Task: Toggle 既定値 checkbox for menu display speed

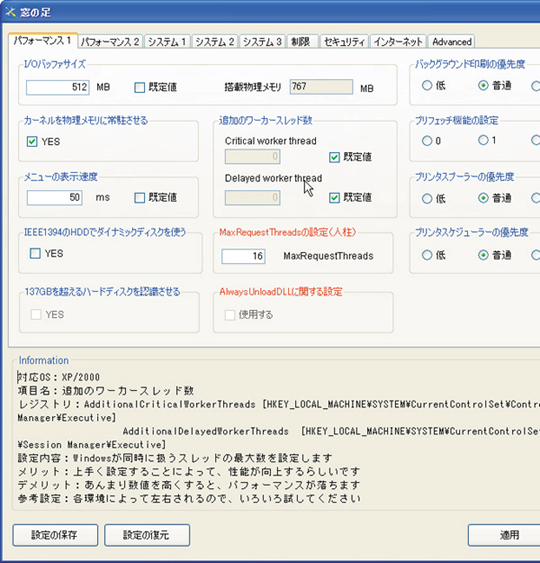Action: pyautogui.click(x=139, y=197)
